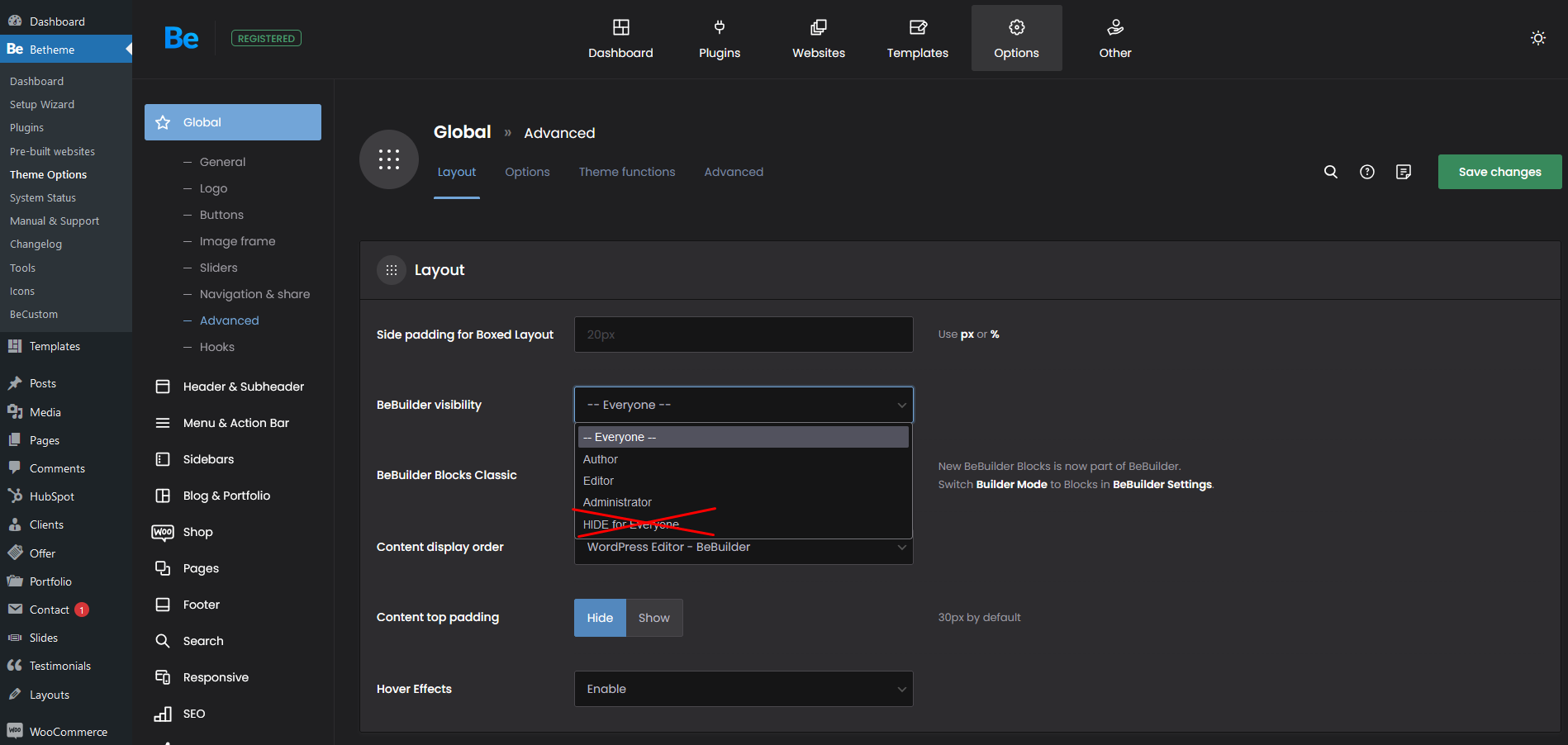The image size is (1568, 745).
Task: Click the grid dots icon beside Global heading
Action: [389, 159]
